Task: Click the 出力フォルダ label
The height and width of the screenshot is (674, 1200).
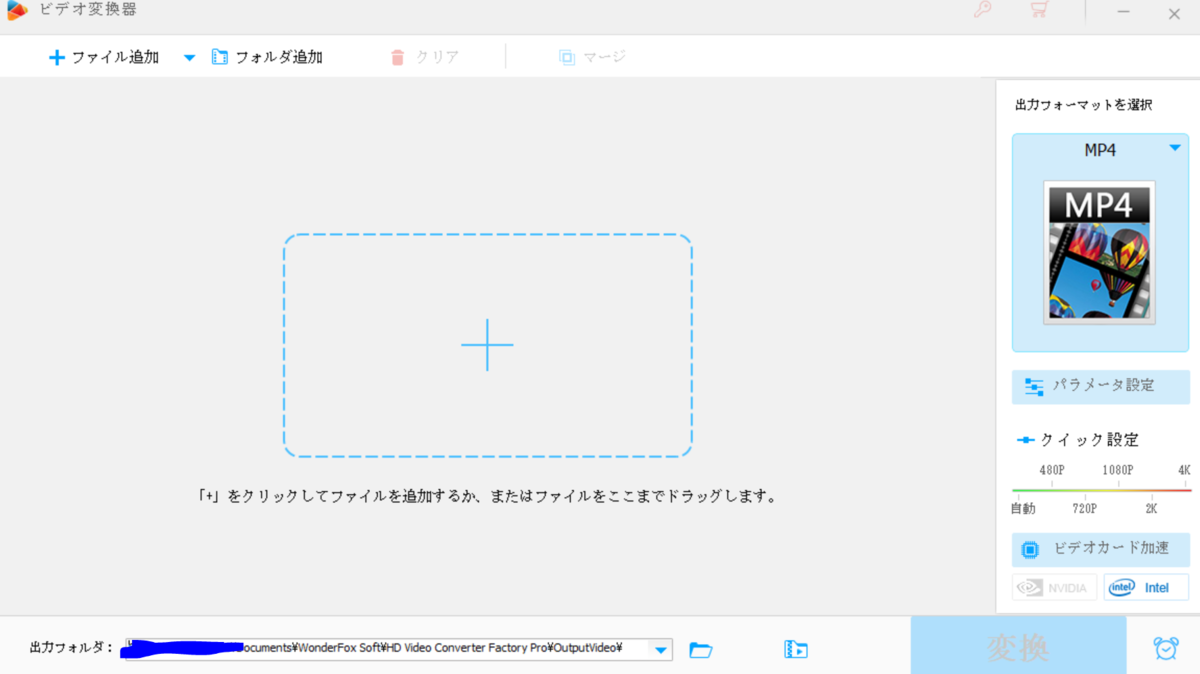Action: (x=71, y=648)
